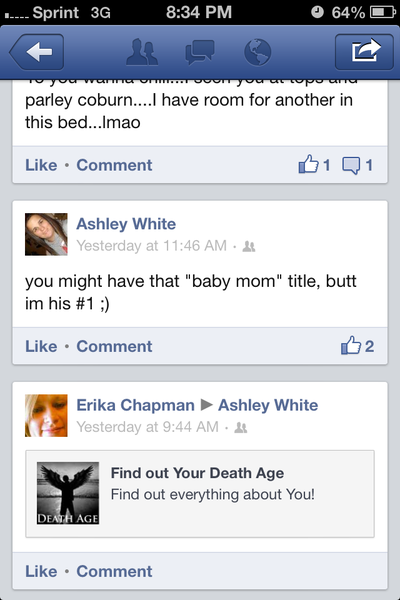The height and width of the screenshot is (600, 400).
Task: Open the messages chat bubbles icon
Action: 199,52
